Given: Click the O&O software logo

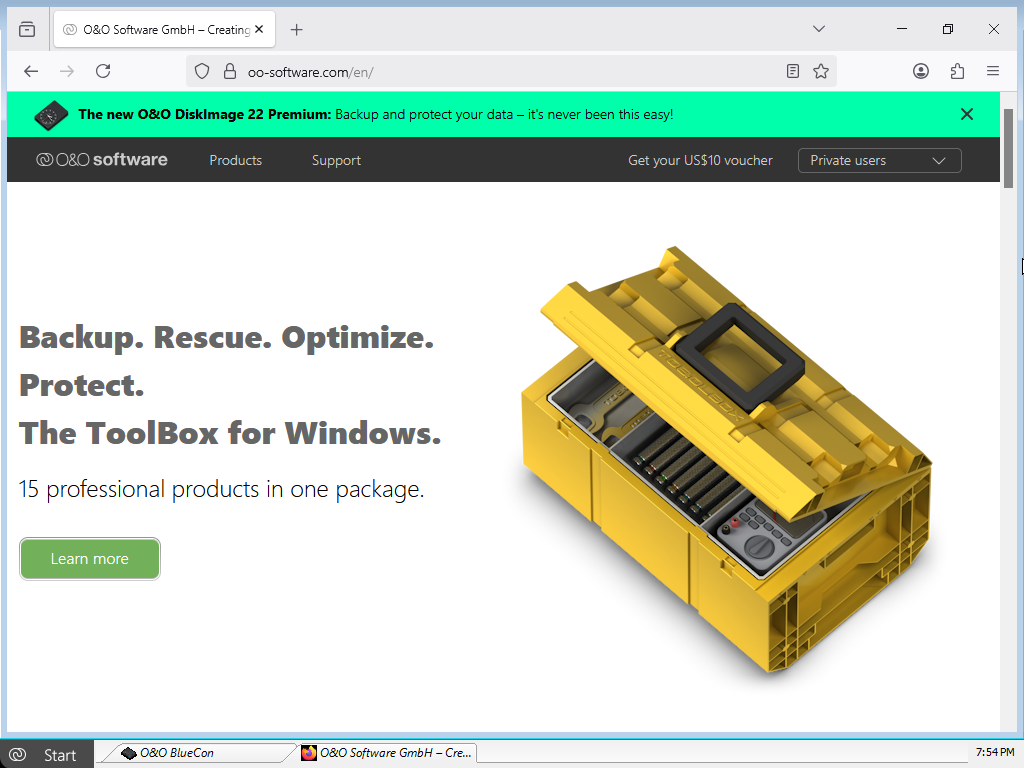Looking at the screenshot, I should (x=102, y=160).
